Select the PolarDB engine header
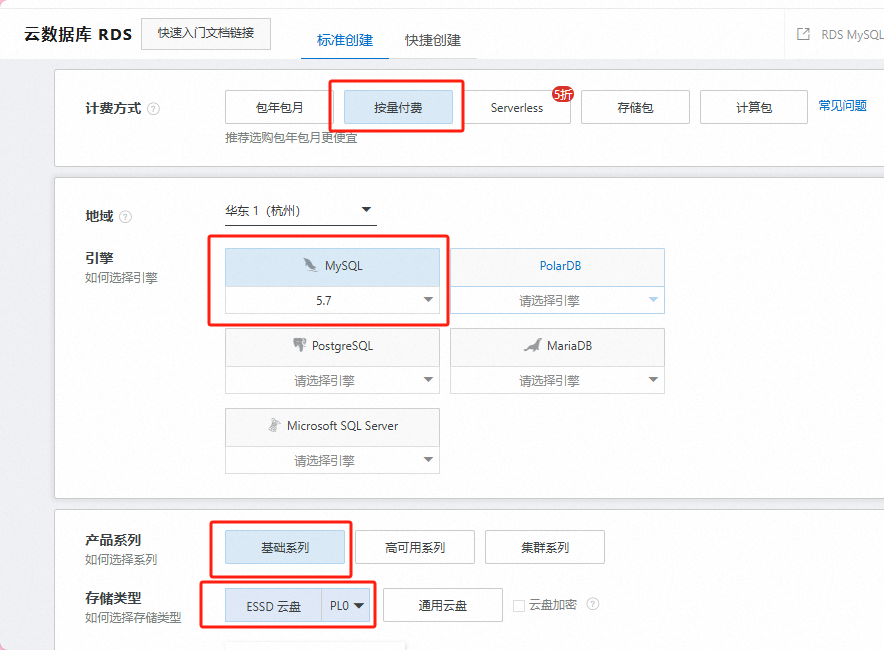This screenshot has width=884, height=650. pyautogui.click(x=557, y=267)
